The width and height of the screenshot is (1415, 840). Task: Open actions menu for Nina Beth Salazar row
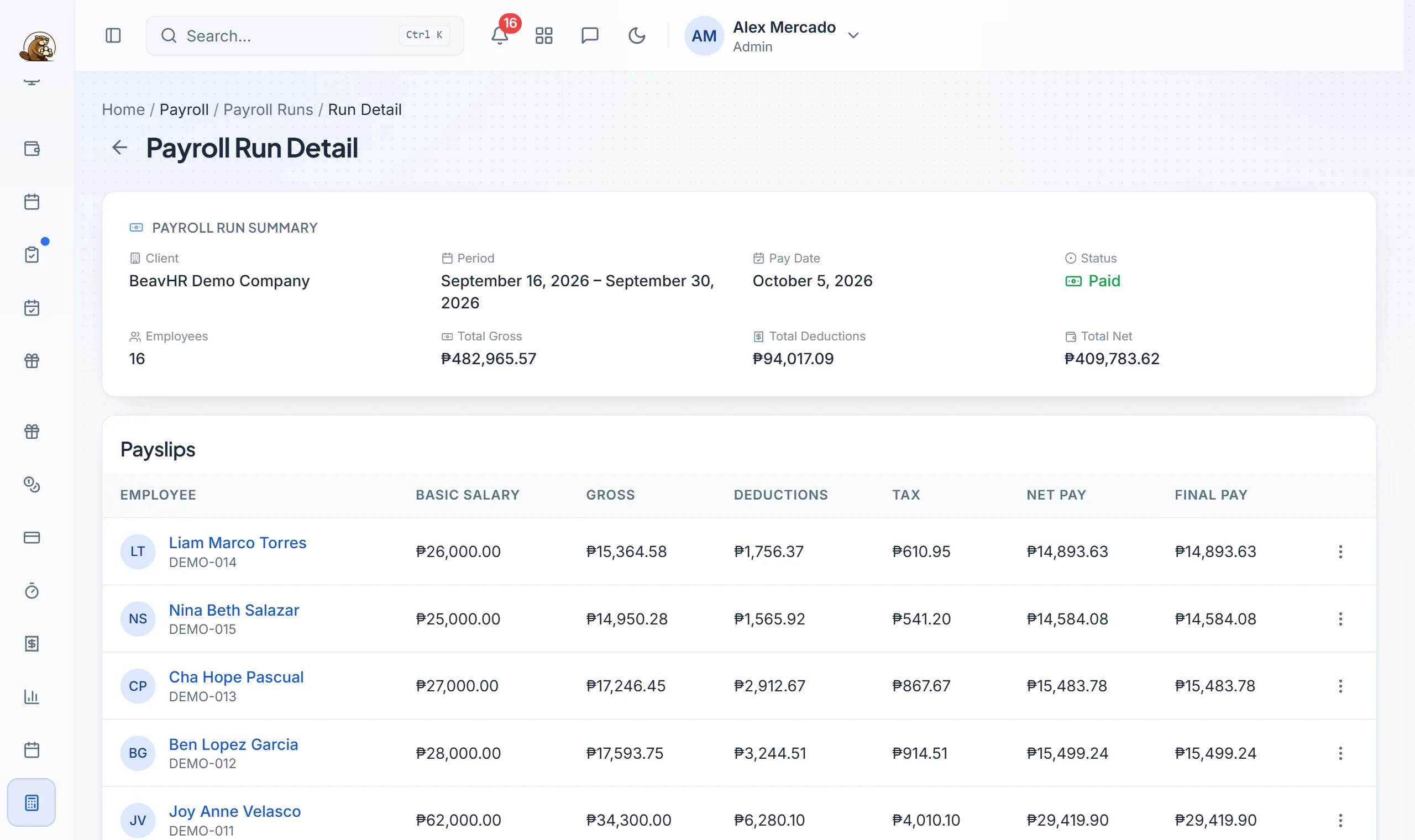click(1340, 619)
